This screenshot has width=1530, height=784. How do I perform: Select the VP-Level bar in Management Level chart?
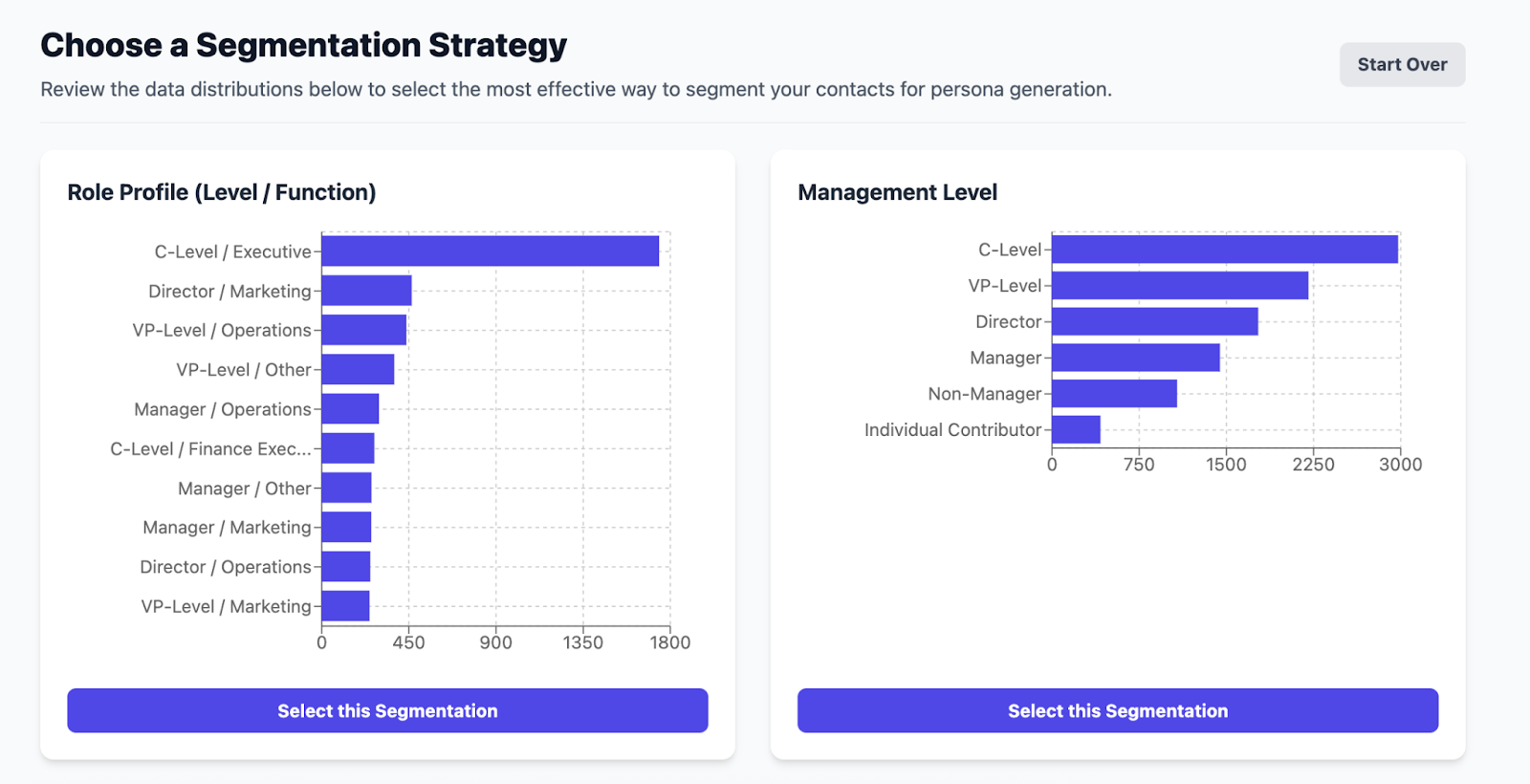(1179, 286)
